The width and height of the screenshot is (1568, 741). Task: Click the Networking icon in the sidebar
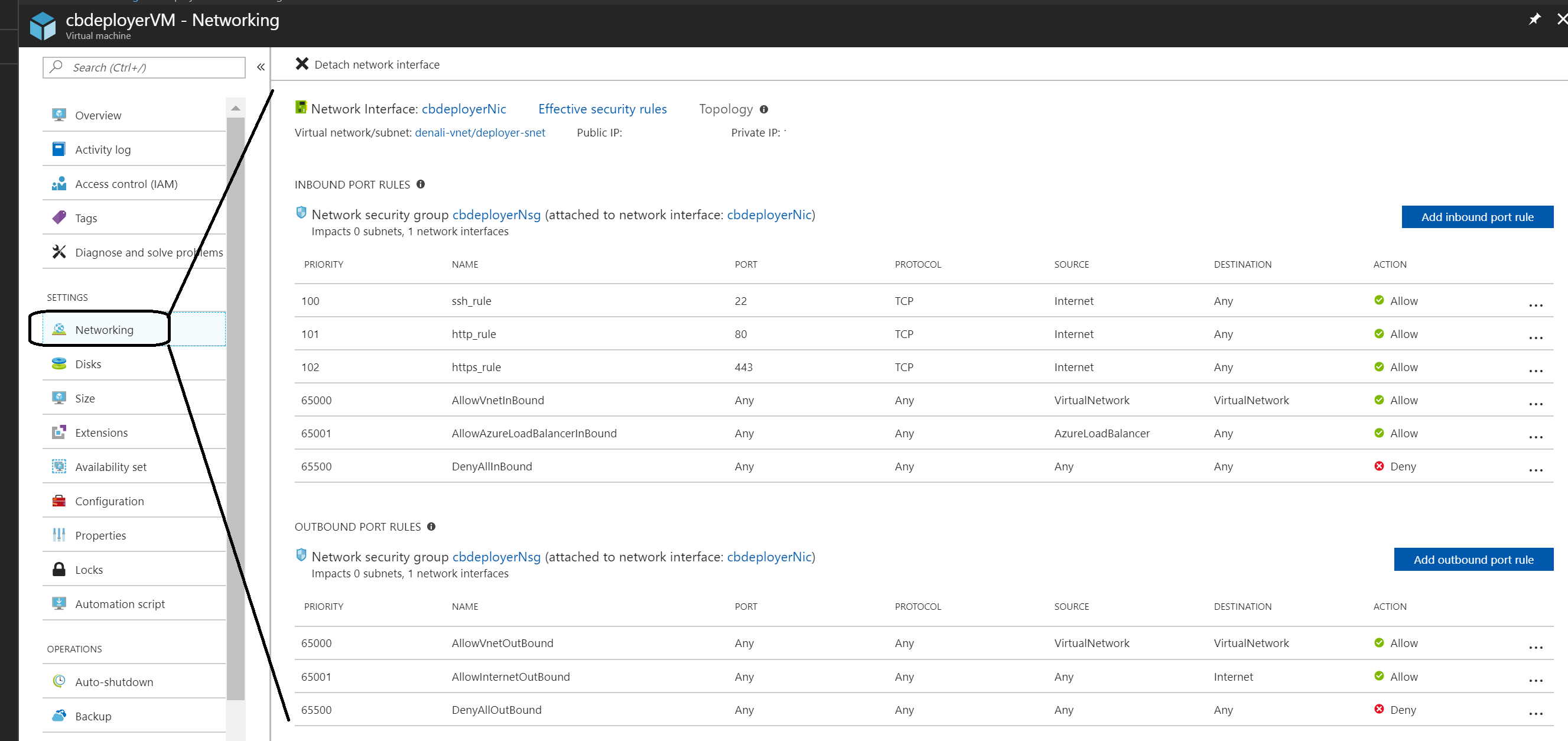59,329
